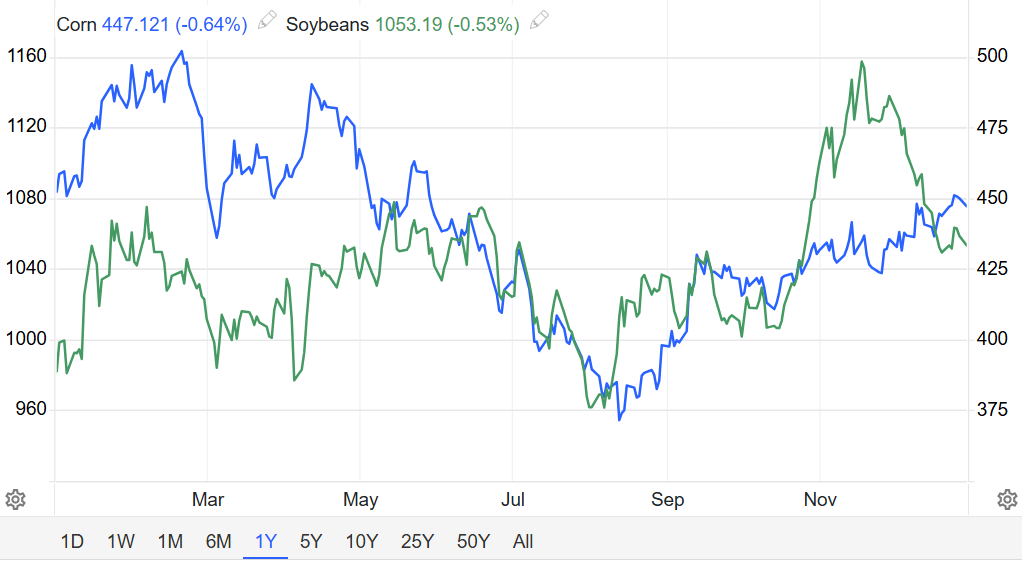Click the Soybeans series label
This screenshot has width=1022, height=566.
[x=328, y=24]
